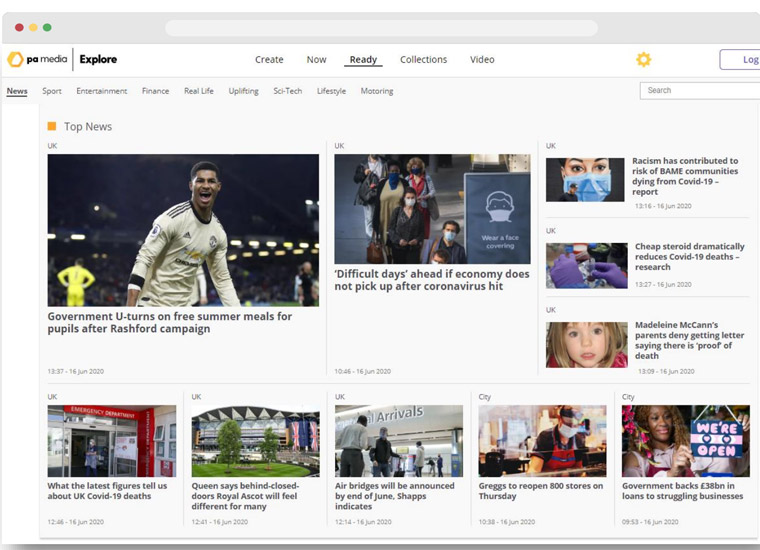Open the Real Life category
This screenshot has height=550, width=760.
(x=199, y=91)
